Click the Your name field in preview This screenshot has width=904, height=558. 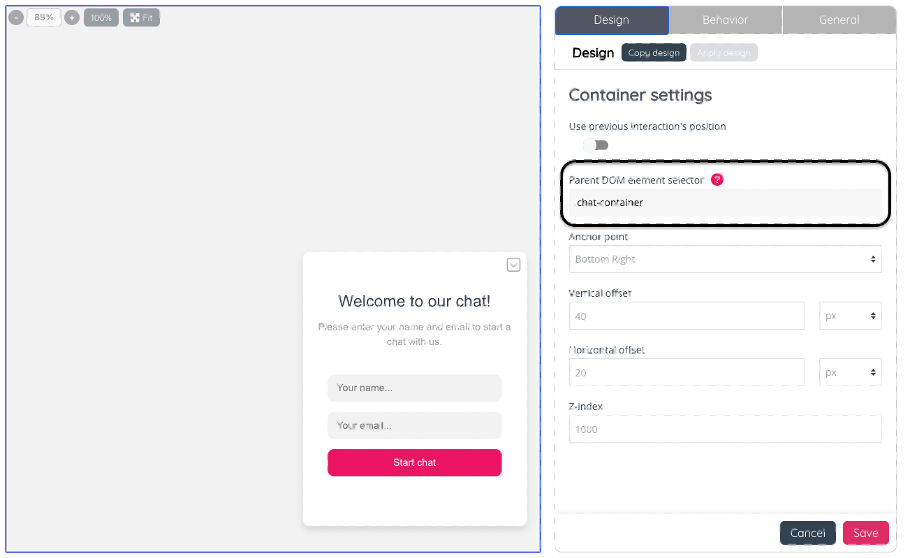coord(414,388)
